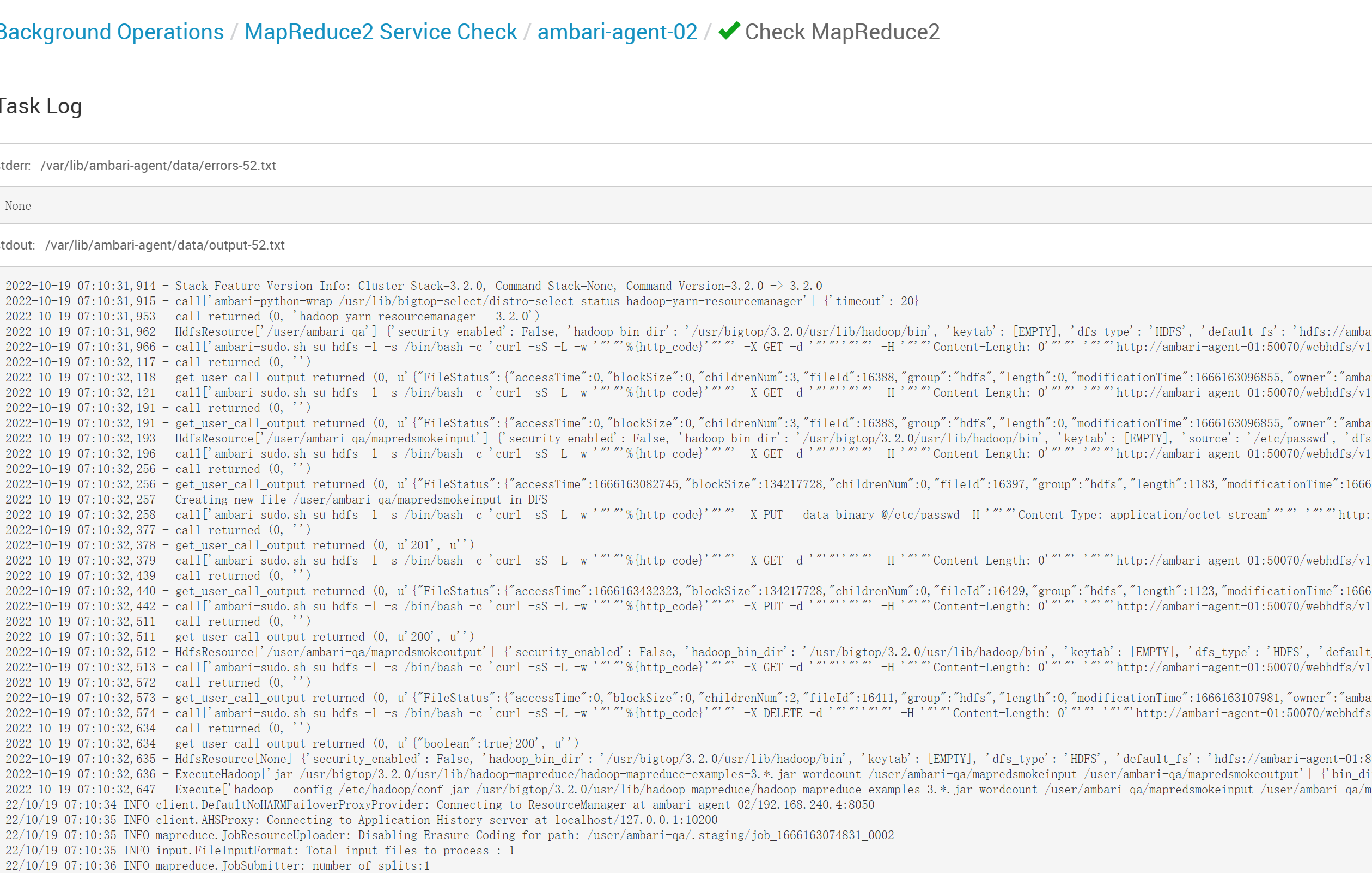The width and height of the screenshot is (1372, 873).
Task: Click the 'Disabling Erasure Coding' log line
Action: tap(449, 835)
